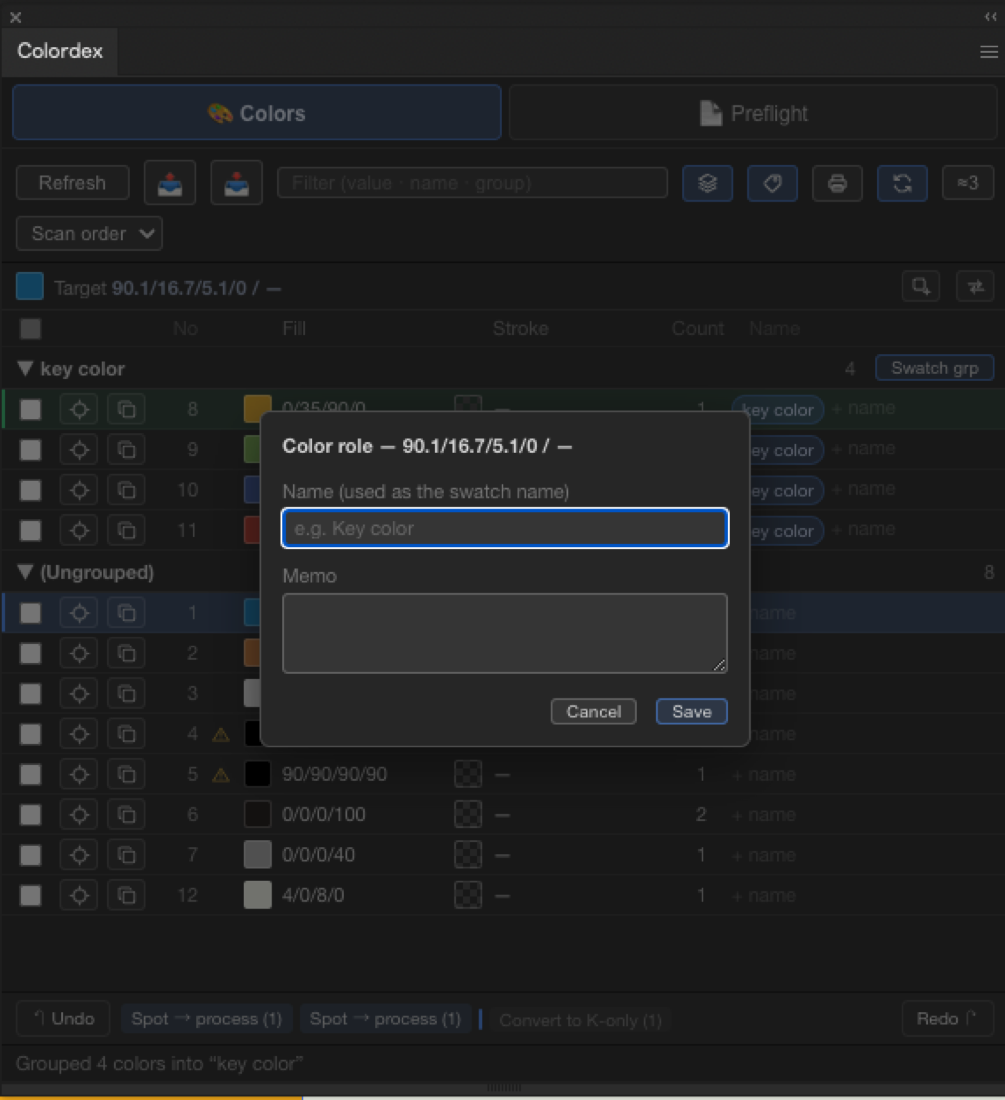
Task: Click the gray fill swatch for 0/0/0/40
Action: [x=257, y=854]
